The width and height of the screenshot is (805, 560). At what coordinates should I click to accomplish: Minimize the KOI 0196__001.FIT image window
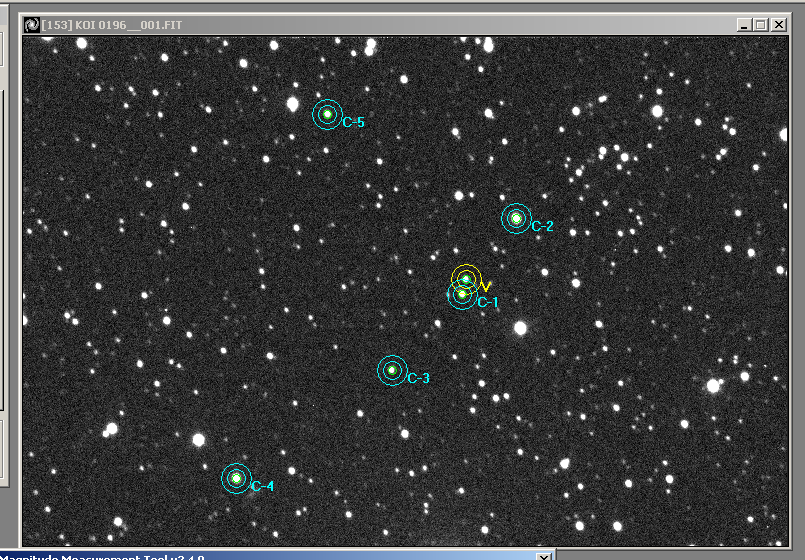pos(743,25)
